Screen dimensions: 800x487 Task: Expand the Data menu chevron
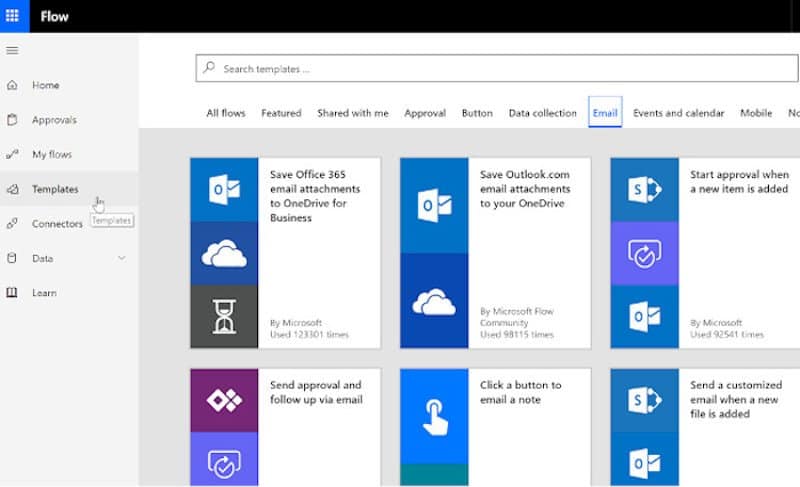coord(121,258)
